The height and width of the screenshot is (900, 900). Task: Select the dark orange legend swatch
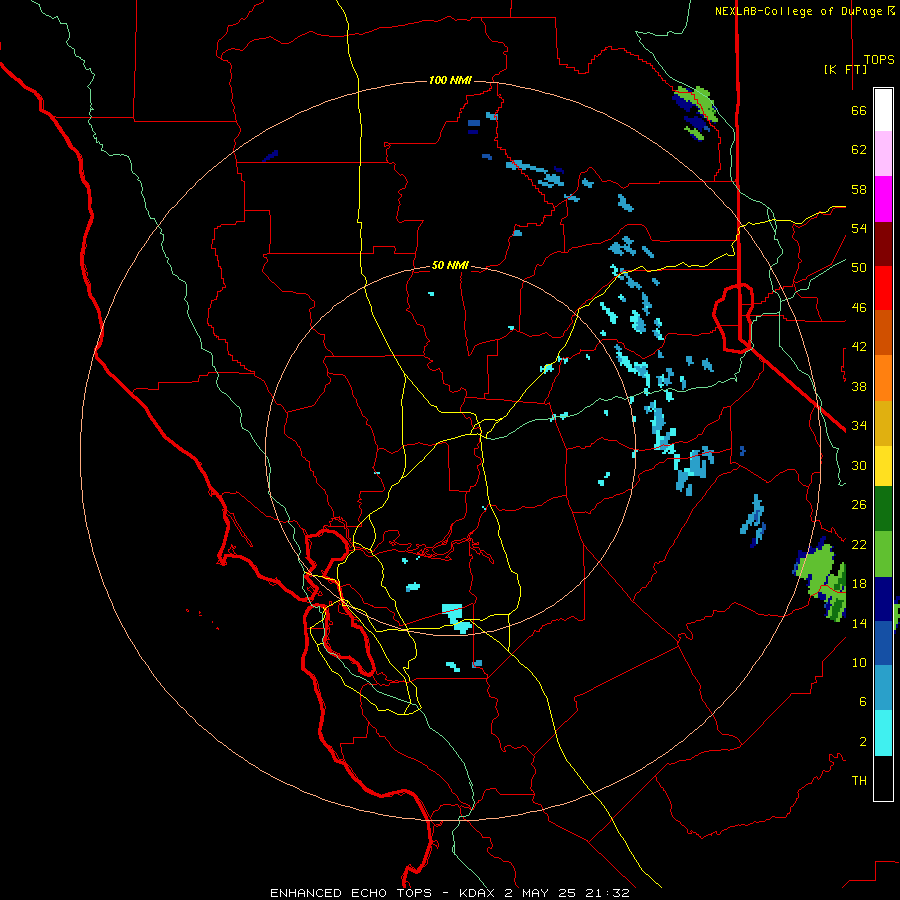point(883,333)
